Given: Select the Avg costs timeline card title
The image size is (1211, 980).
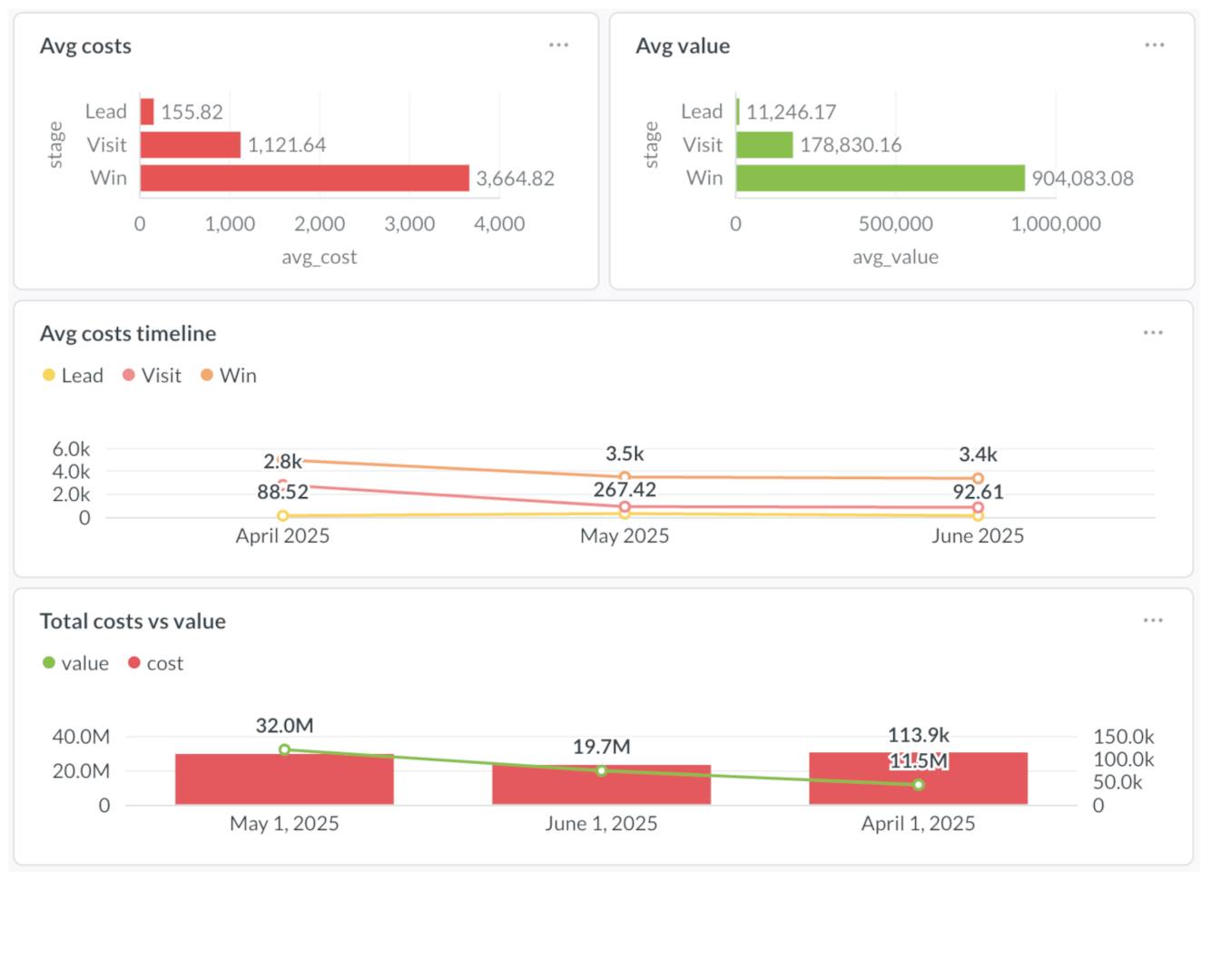Looking at the screenshot, I should [x=127, y=333].
